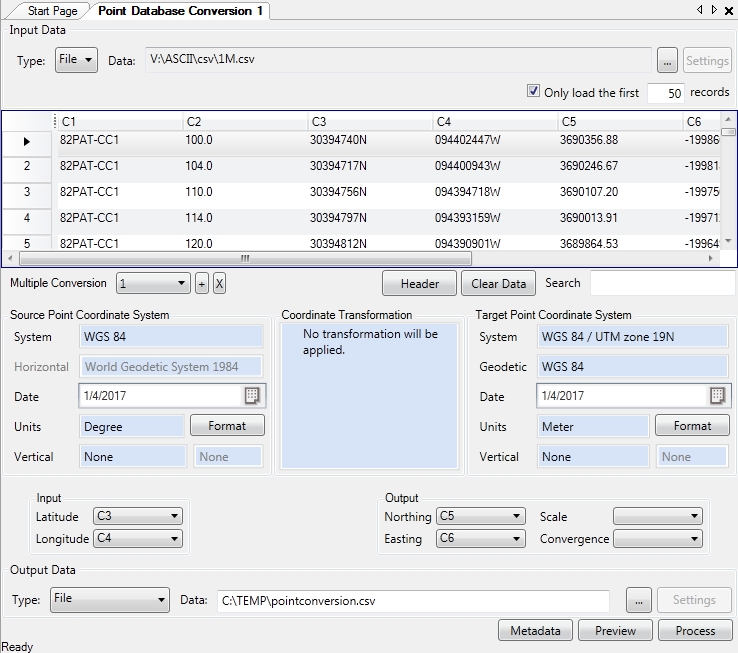Click output data Settings button
Viewport: 738px width, 653px height.
pyautogui.click(x=694, y=600)
